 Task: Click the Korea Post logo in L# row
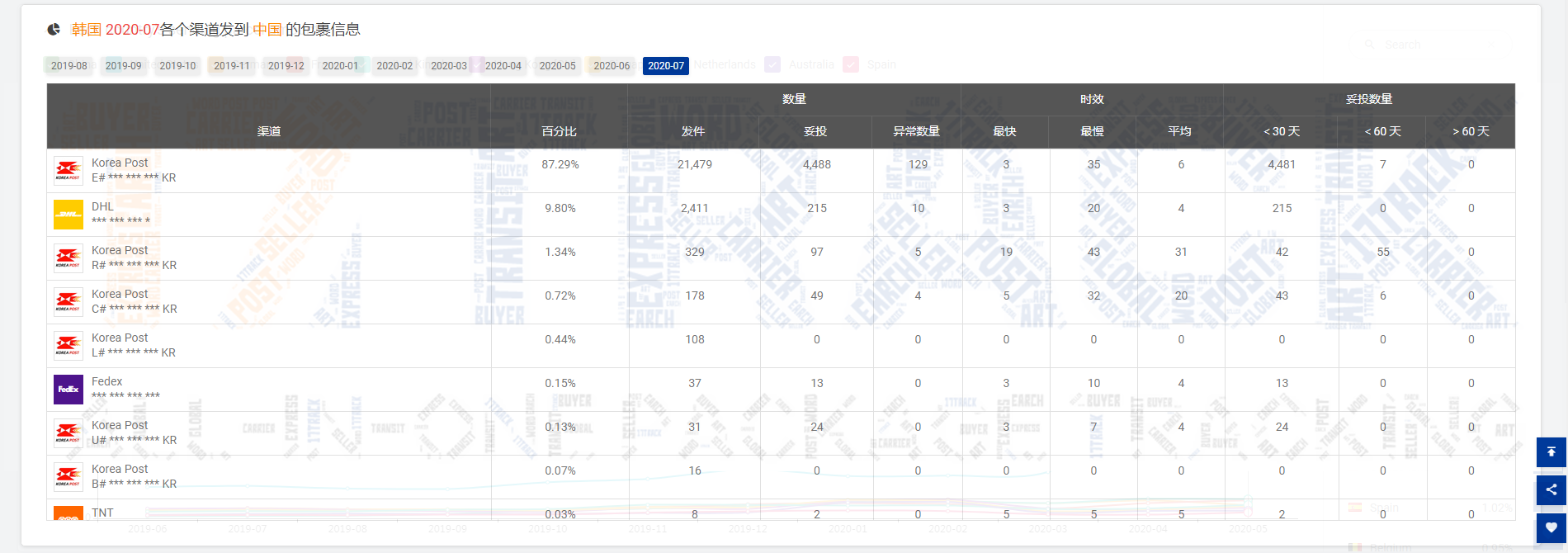[68, 346]
